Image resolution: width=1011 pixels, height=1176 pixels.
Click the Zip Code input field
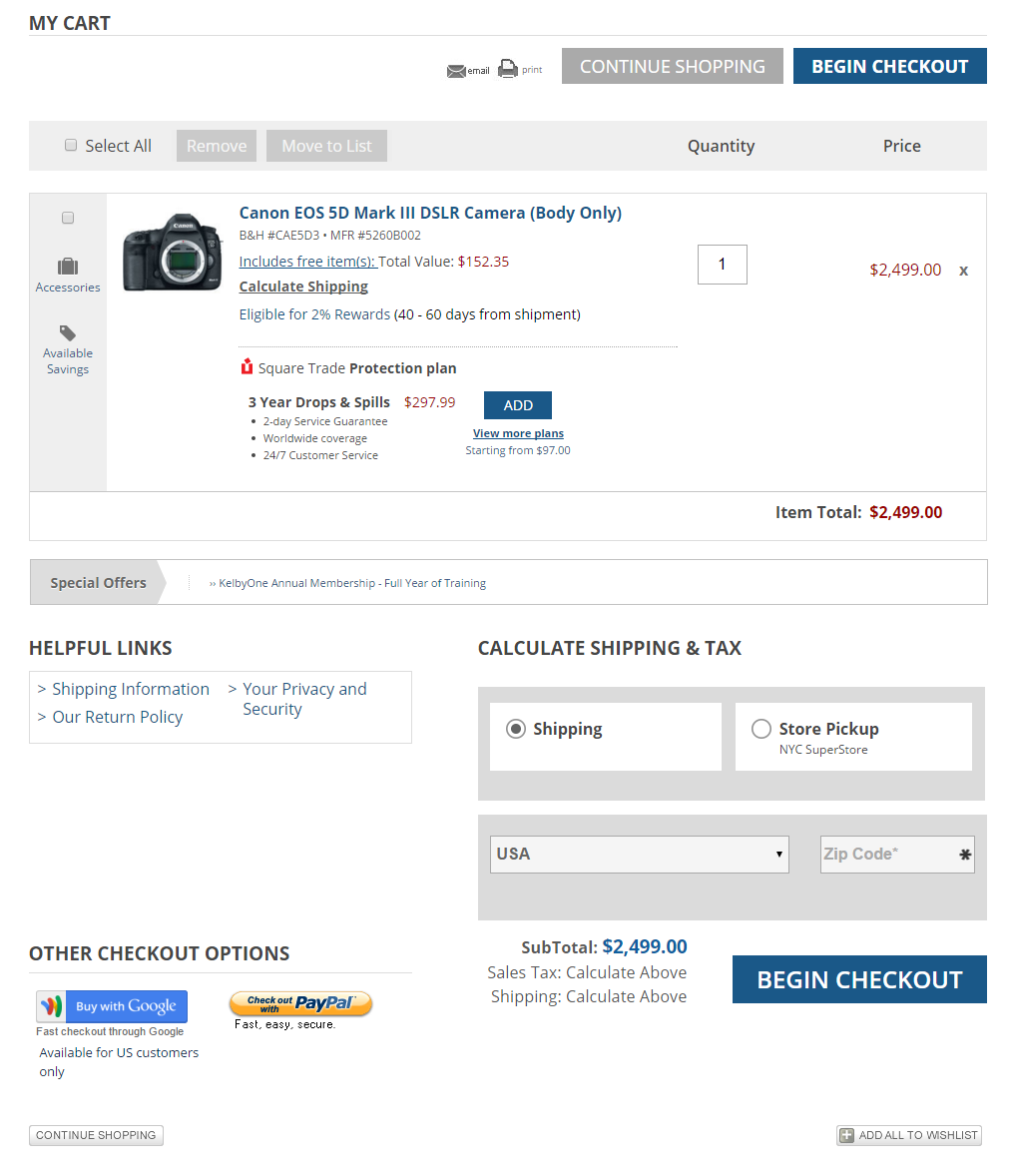pos(888,855)
